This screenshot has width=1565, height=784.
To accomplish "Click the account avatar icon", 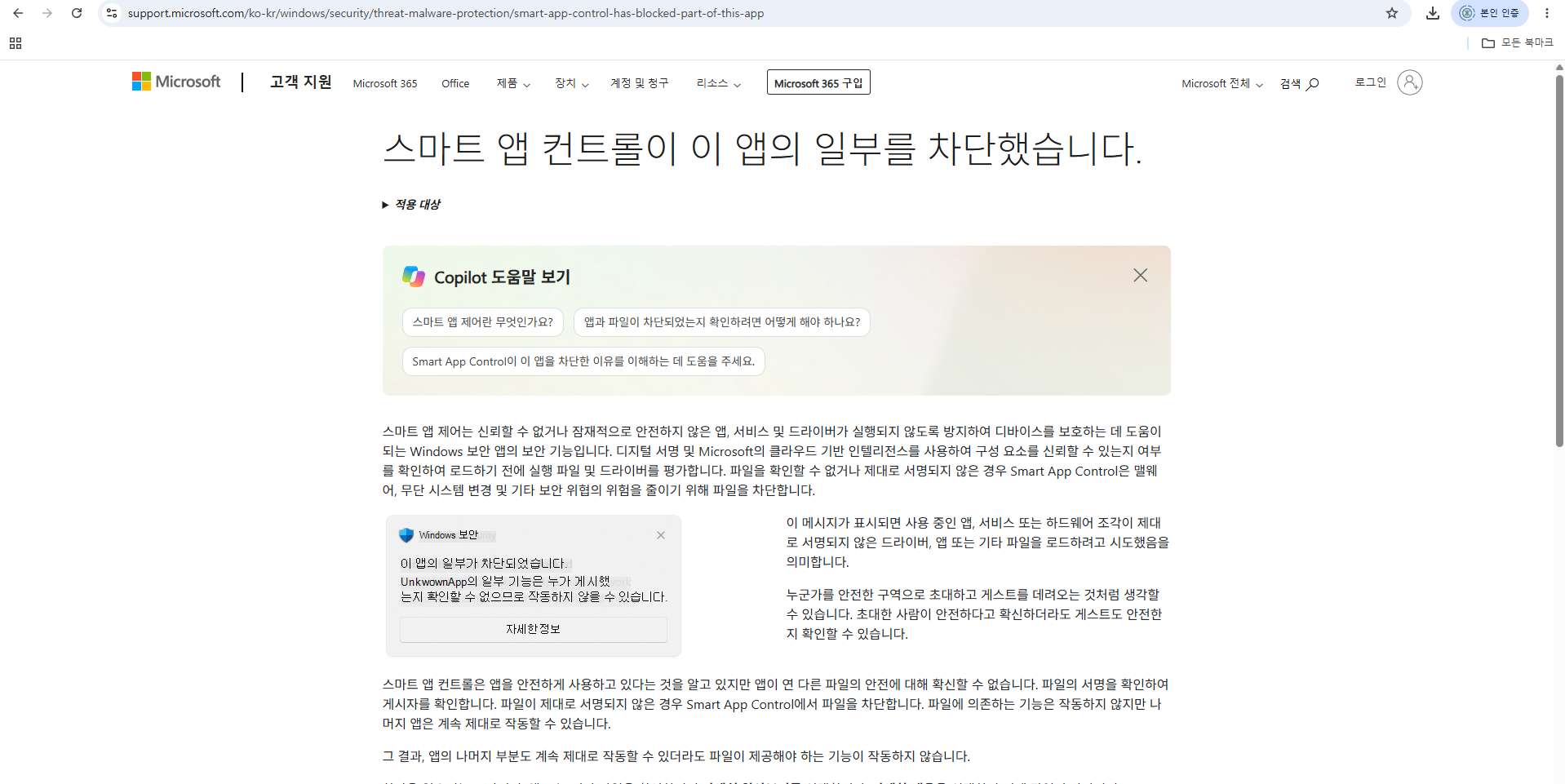I will [1410, 82].
